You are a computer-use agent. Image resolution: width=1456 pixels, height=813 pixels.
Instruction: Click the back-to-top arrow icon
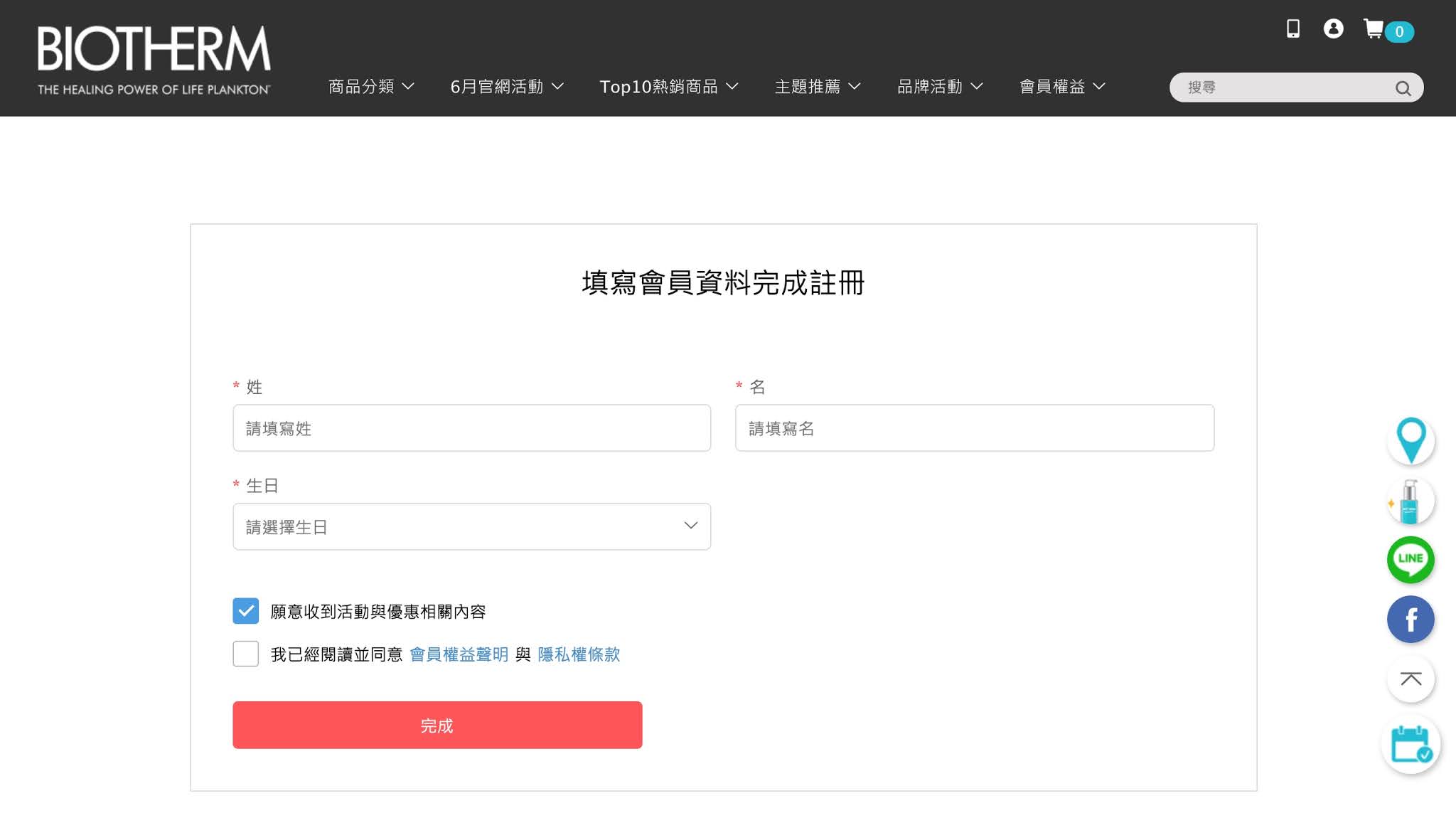(1410, 679)
